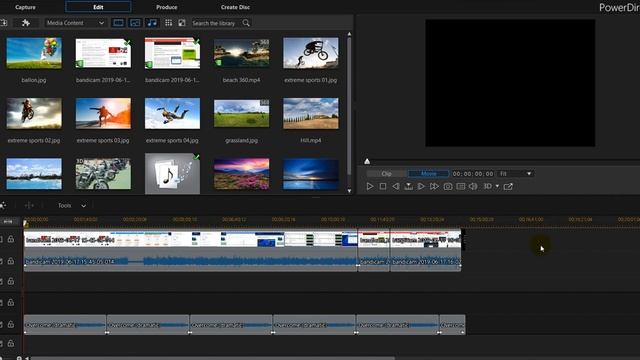This screenshot has height=360, width=640.
Task: Select the first bandicam video clip on timeline
Action: (x=191, y=239)
